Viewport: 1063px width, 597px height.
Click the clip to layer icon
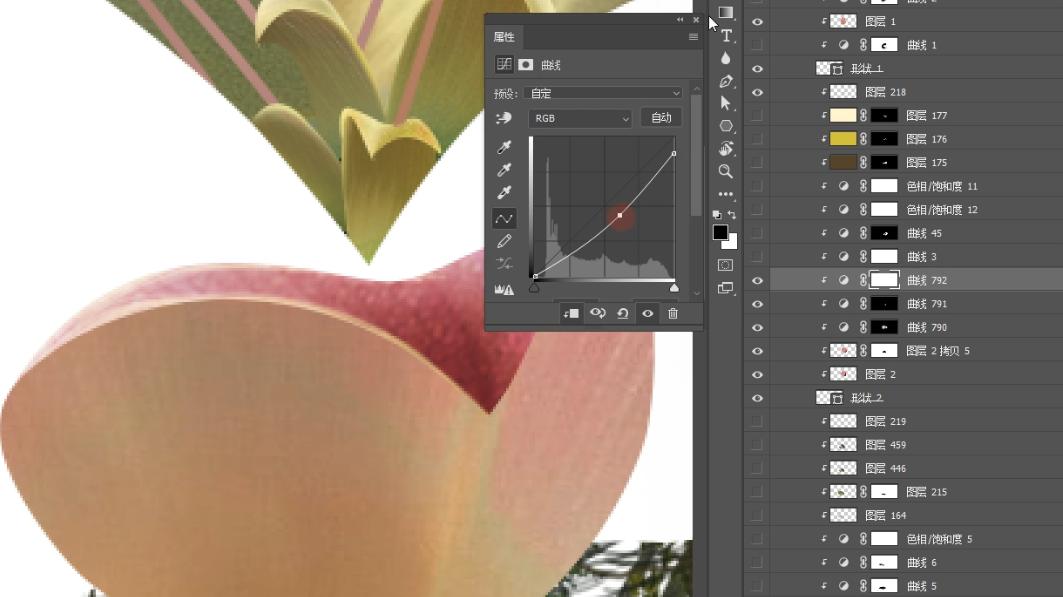pos(571,313)
